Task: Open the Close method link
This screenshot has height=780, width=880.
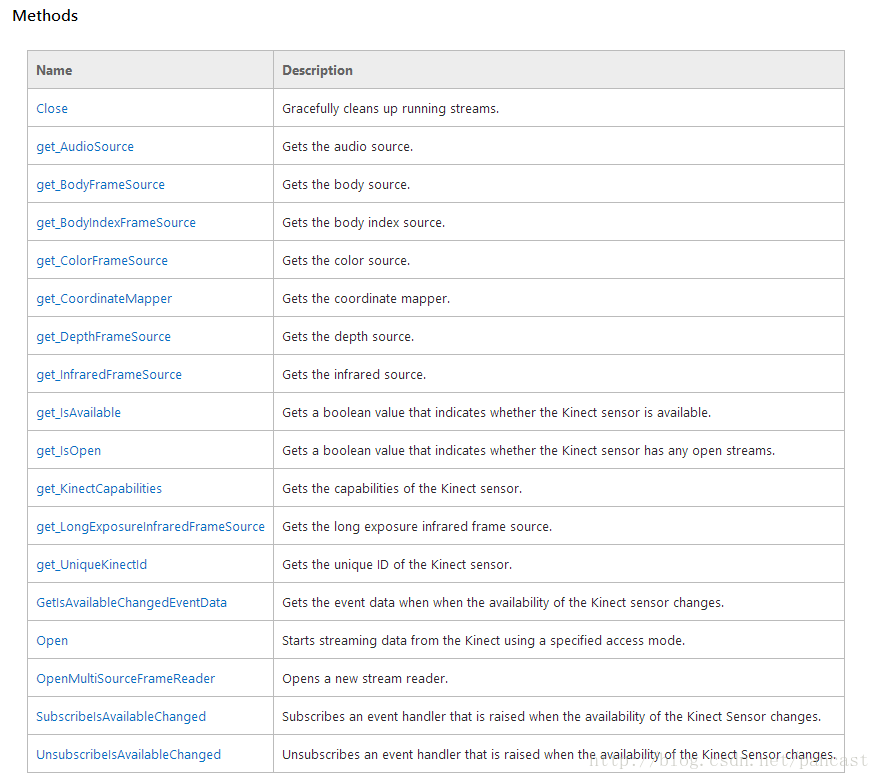Action: [x=52, y=108]
